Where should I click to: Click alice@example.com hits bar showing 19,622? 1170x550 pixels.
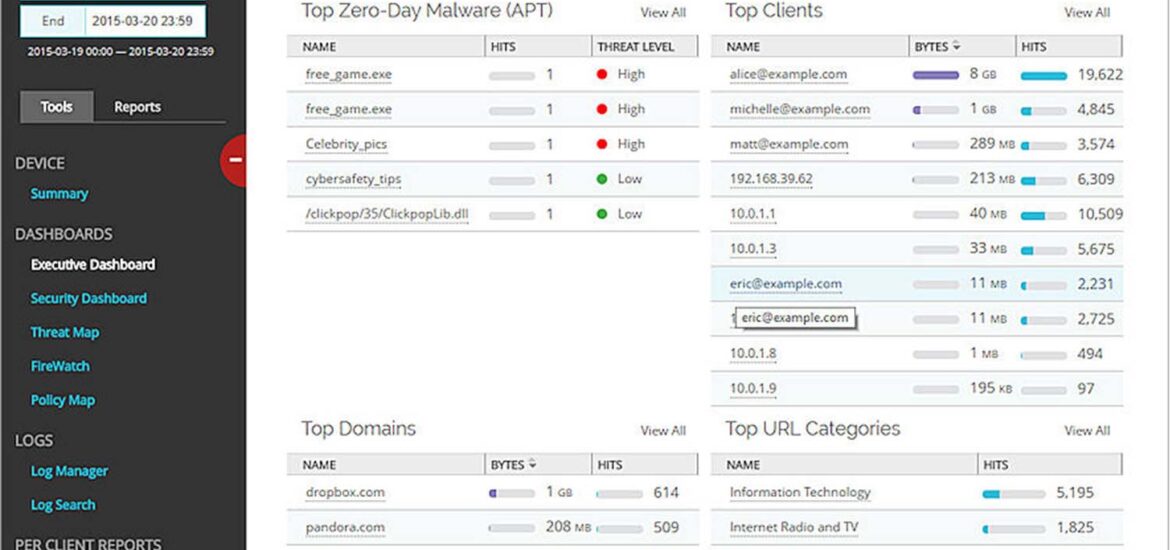point(1044,75)
